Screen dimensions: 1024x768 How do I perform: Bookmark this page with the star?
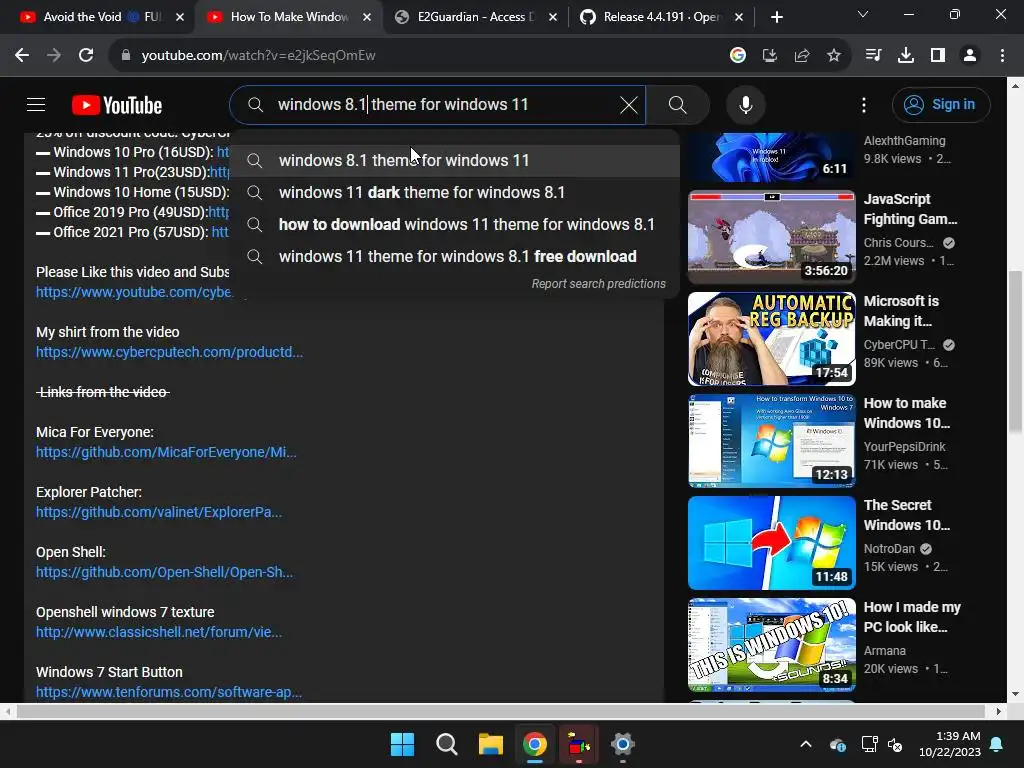[x=834, y=56]
